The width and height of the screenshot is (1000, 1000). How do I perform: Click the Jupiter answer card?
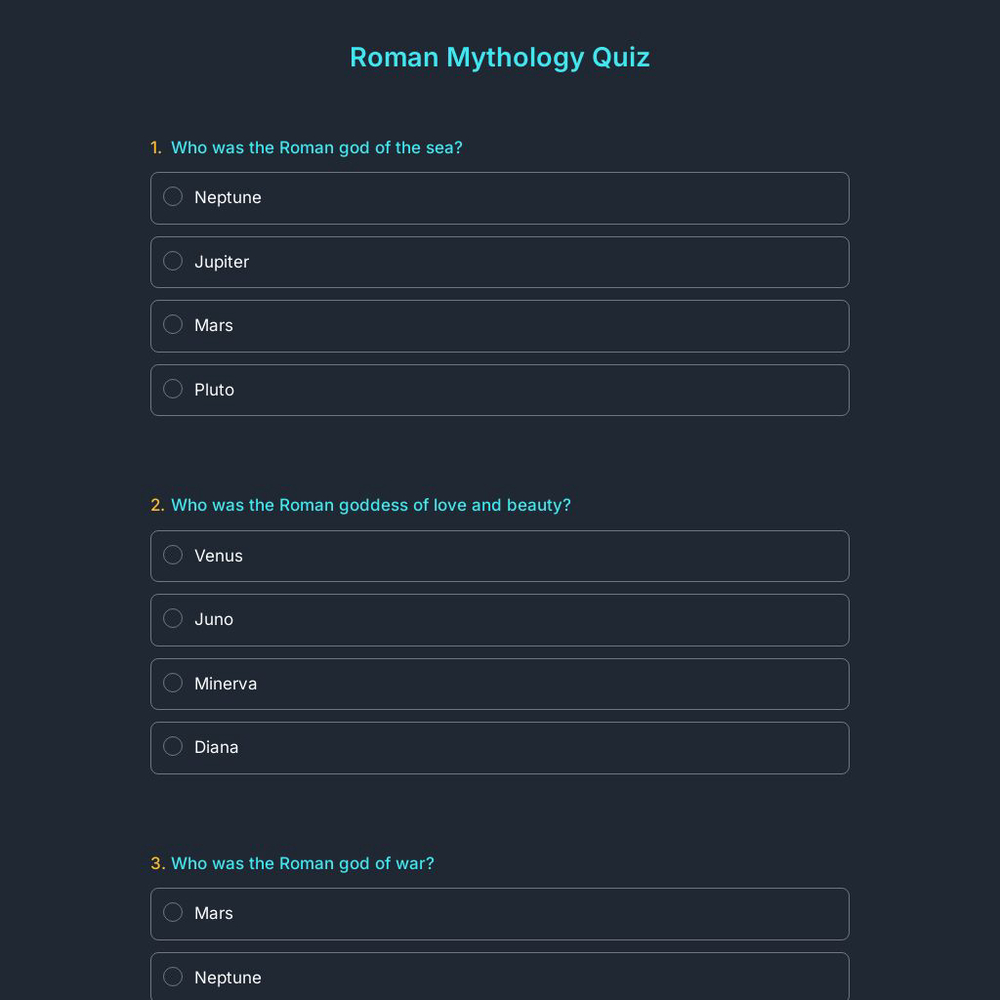click(500, 262)
